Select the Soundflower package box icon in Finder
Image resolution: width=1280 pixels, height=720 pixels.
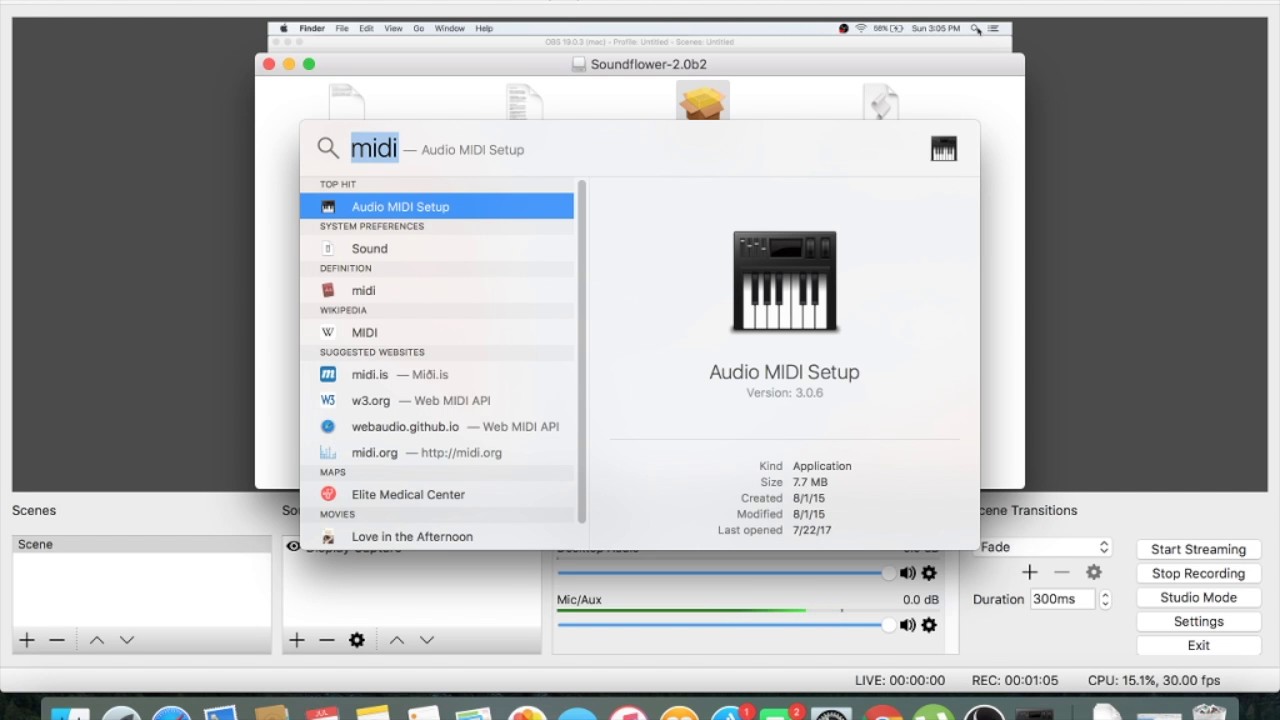point(703,101)
